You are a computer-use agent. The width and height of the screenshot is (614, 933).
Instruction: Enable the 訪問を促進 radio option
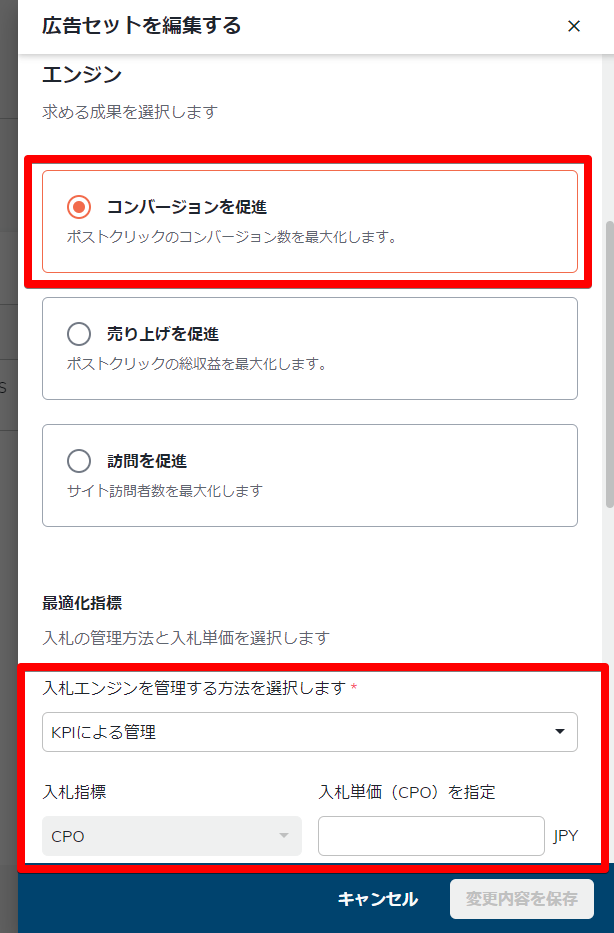(79, 461)
